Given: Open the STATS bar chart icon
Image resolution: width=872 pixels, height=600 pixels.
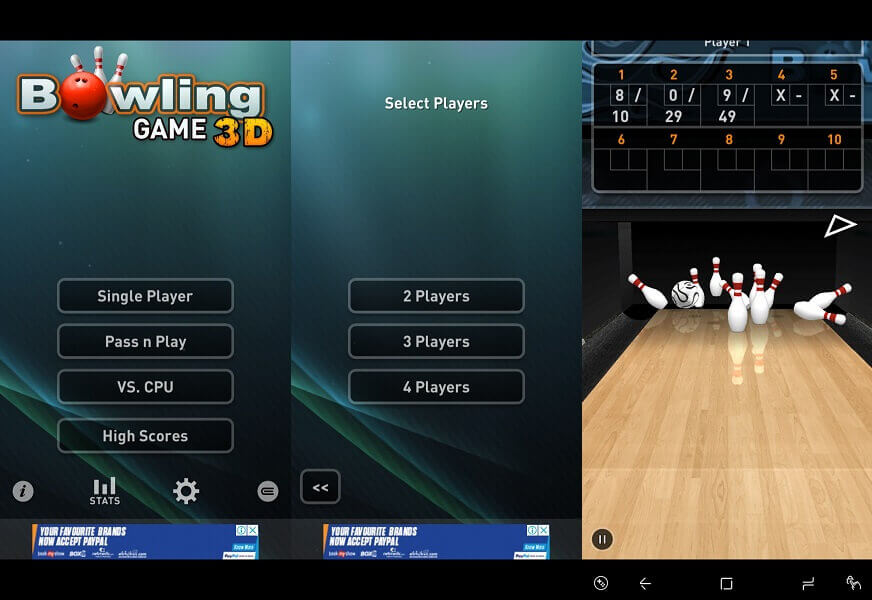Looking at the screenshot, I should point(105,491).
